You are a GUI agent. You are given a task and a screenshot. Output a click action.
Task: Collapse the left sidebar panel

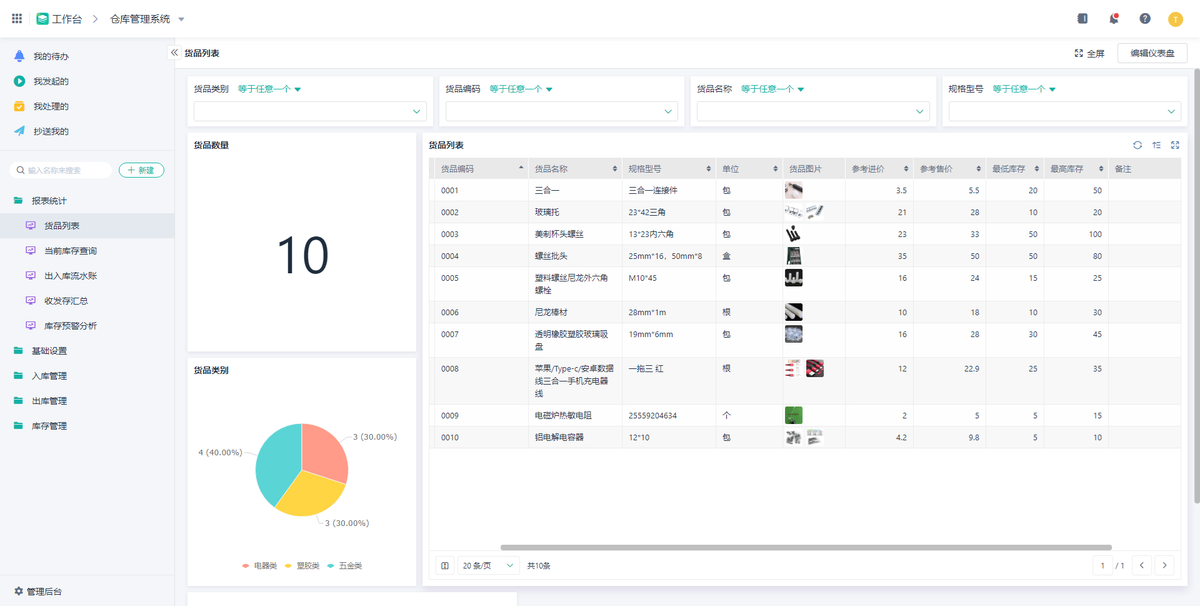(x=174, y=53)
